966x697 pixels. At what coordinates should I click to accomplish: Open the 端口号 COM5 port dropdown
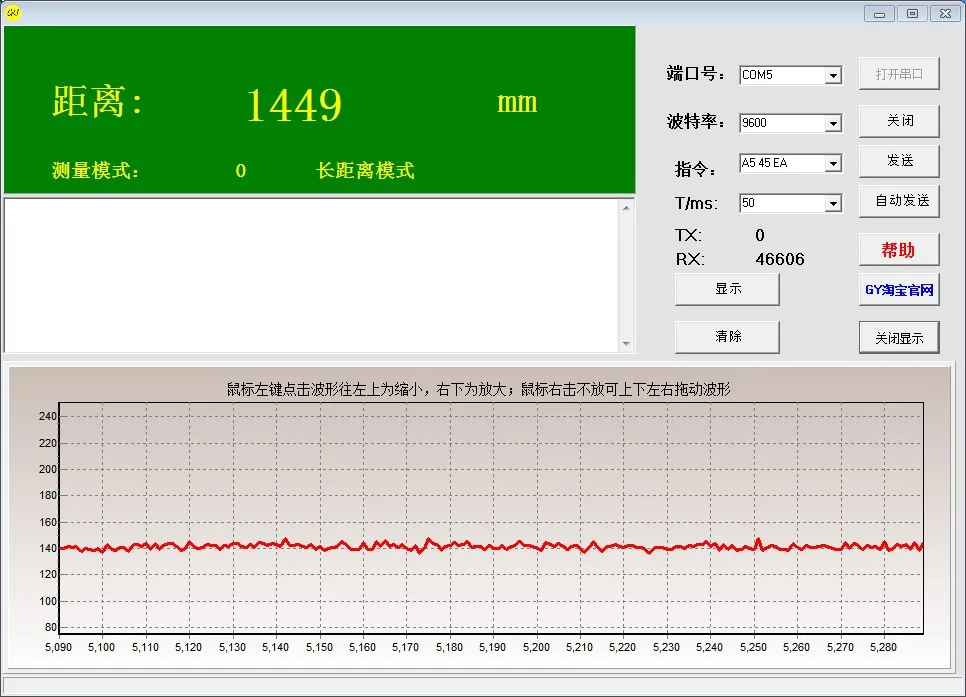(x=834, y=74)
